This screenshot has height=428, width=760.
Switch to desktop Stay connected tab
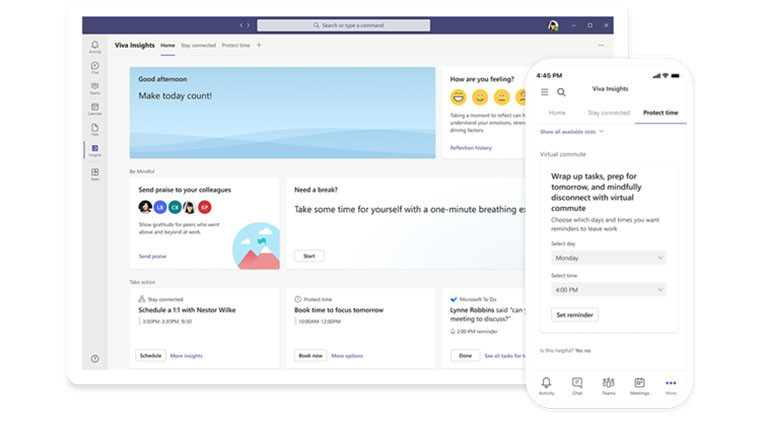click(x=198, y=46)
